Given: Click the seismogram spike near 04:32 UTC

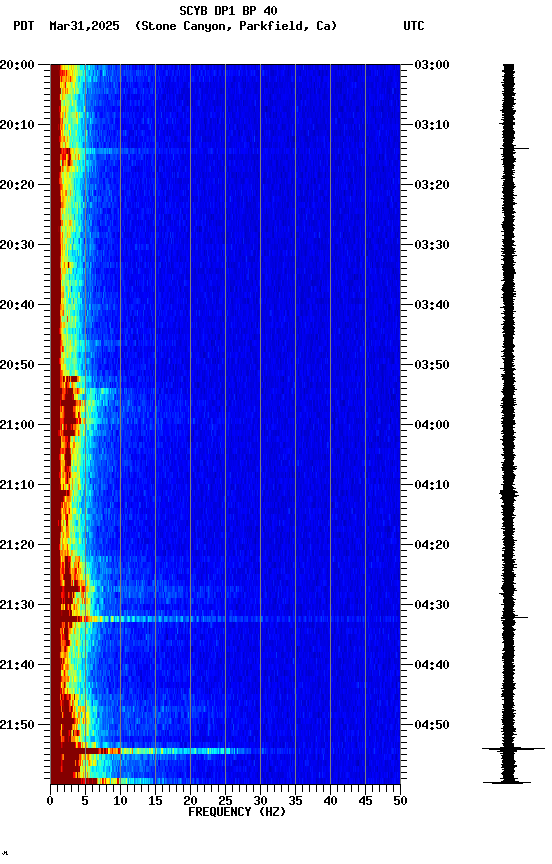Looking at the screenshot, I should 515,617.
